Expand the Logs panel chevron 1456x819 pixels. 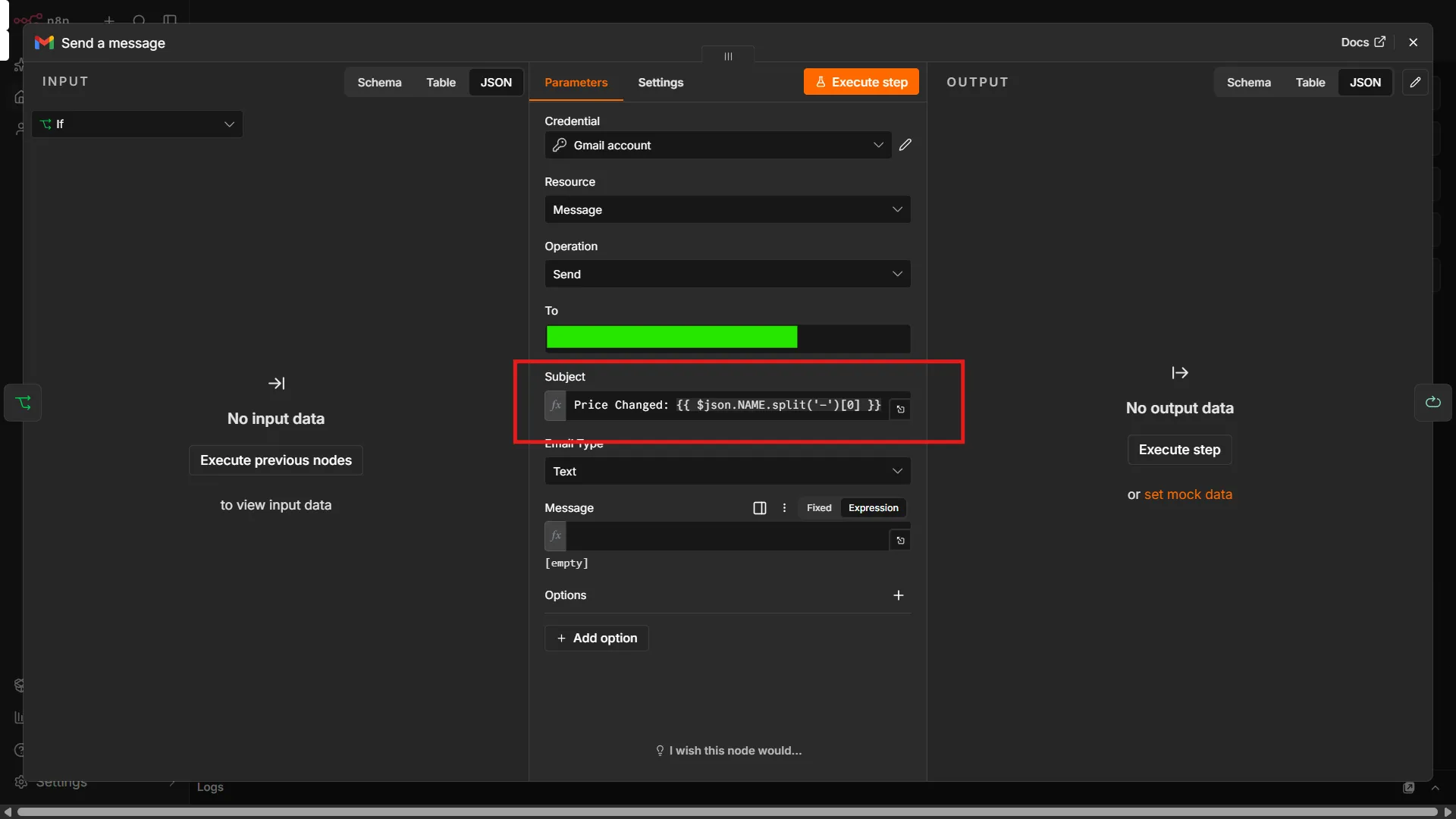[1435, 788]
